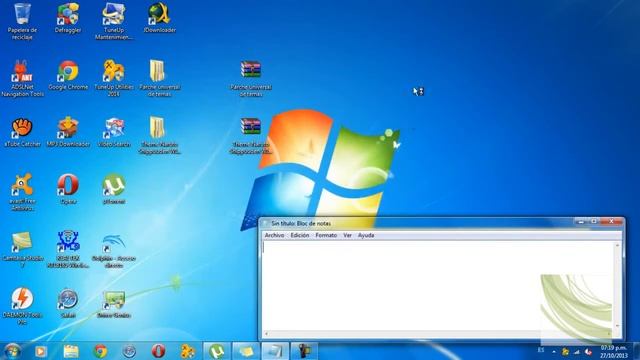The width and height of the screenshot is (640, 360).
Task: Open the Edición menu in Notepad
Action: [300, 235]
